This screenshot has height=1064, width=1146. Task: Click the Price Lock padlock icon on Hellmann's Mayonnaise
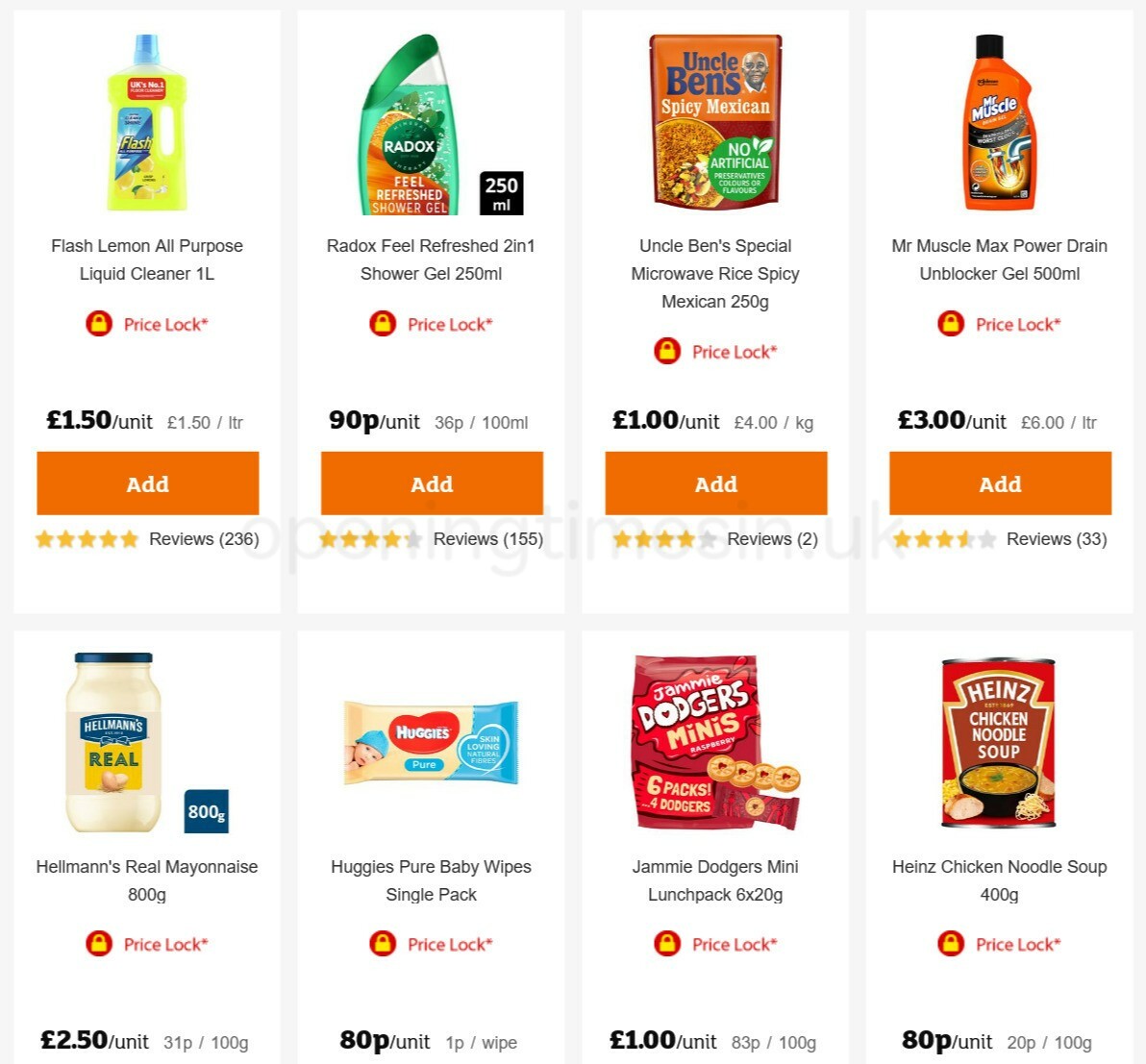click(100, 944)
